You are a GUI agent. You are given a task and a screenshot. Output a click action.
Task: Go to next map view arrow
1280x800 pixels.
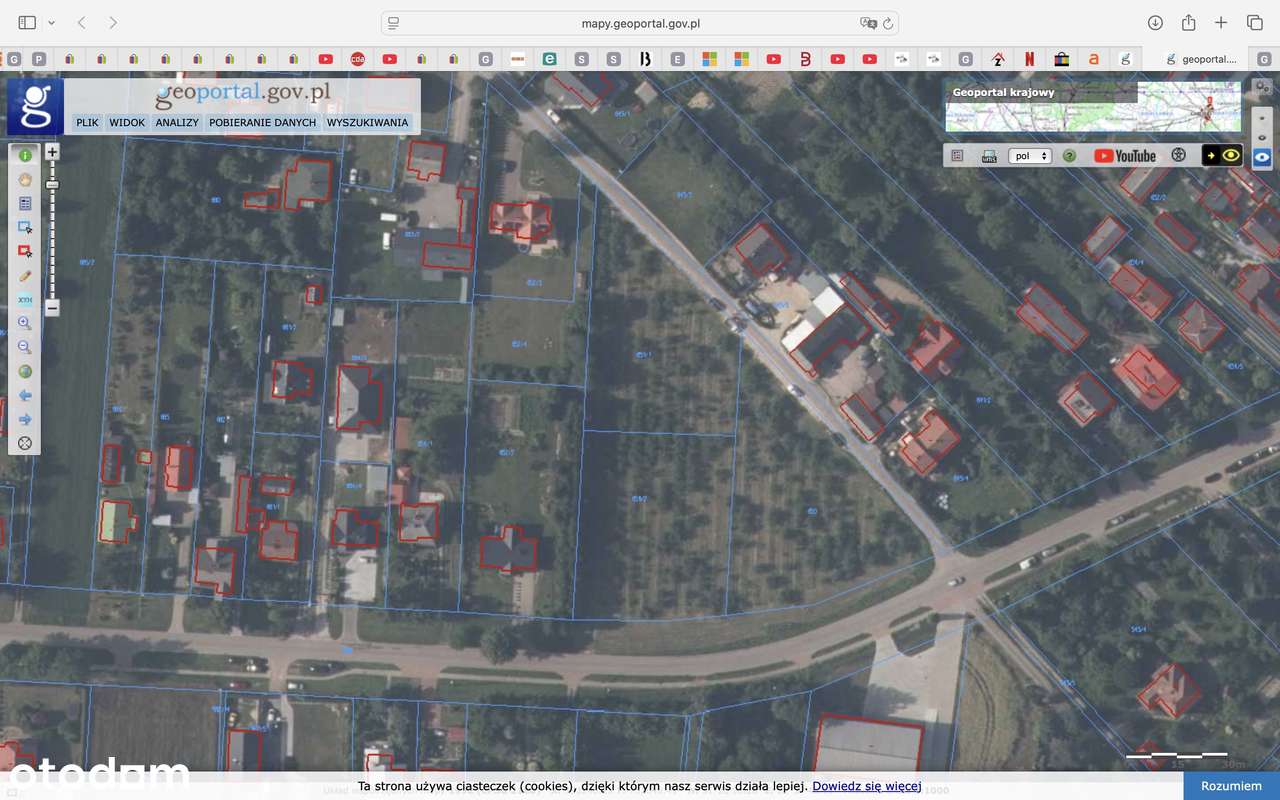[x=25, y=419]
